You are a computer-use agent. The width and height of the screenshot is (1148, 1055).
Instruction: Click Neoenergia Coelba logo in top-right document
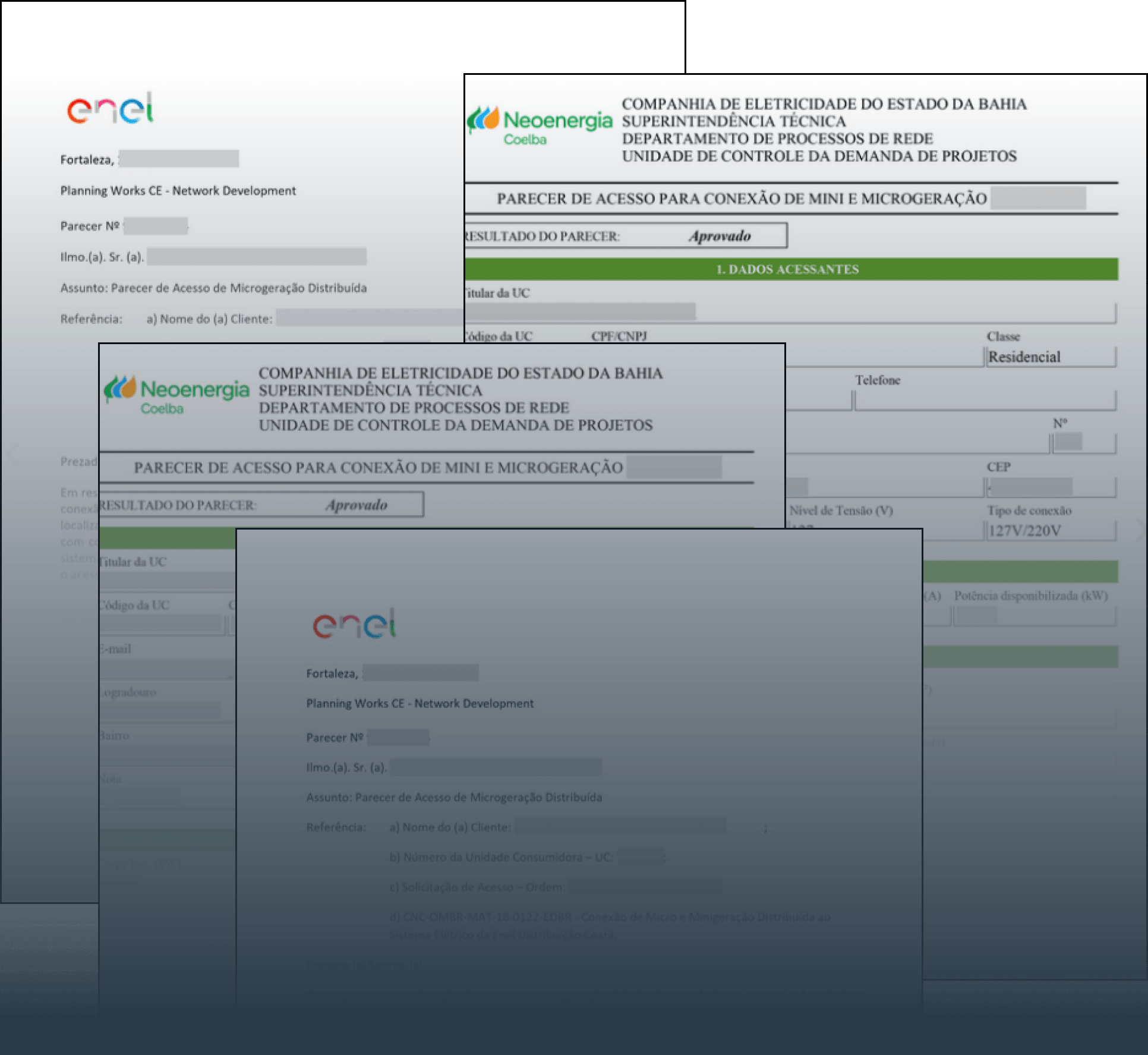540,126
